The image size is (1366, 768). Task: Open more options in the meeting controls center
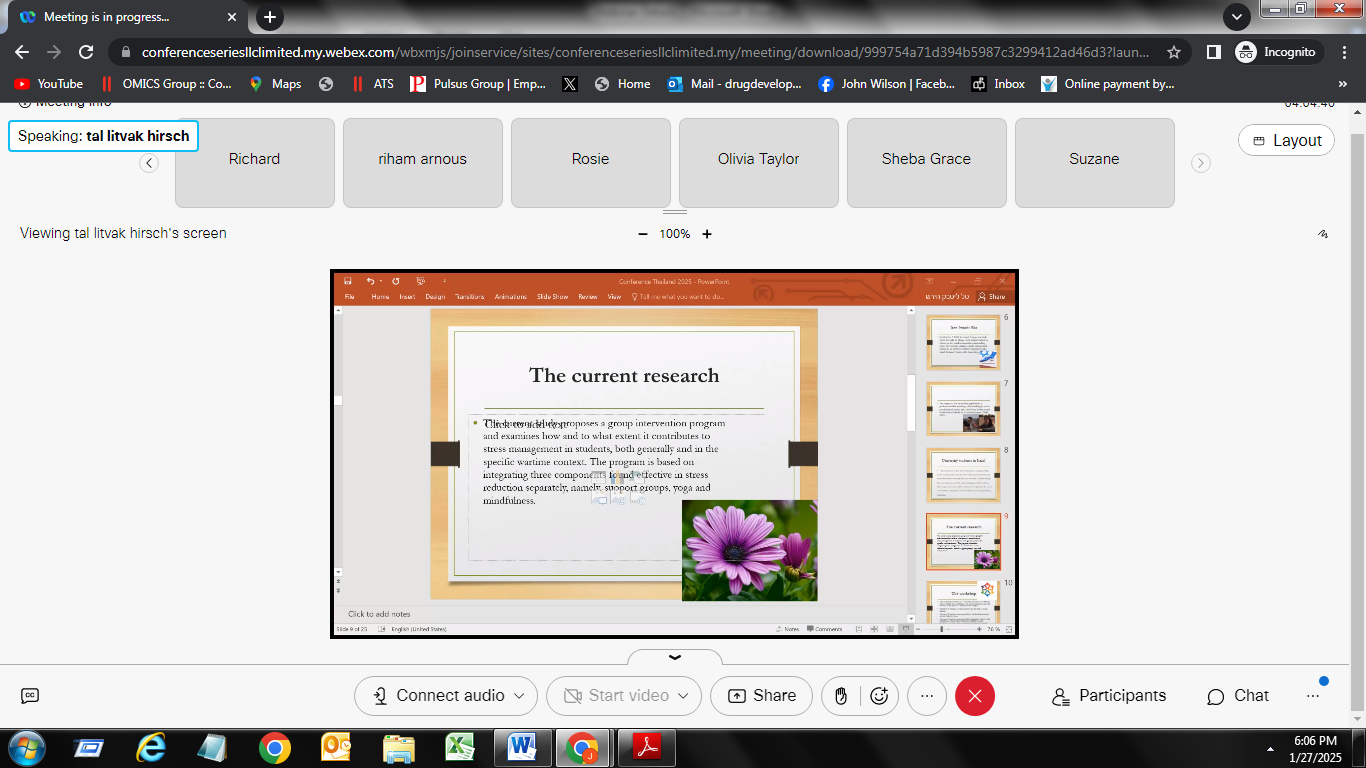927,696
